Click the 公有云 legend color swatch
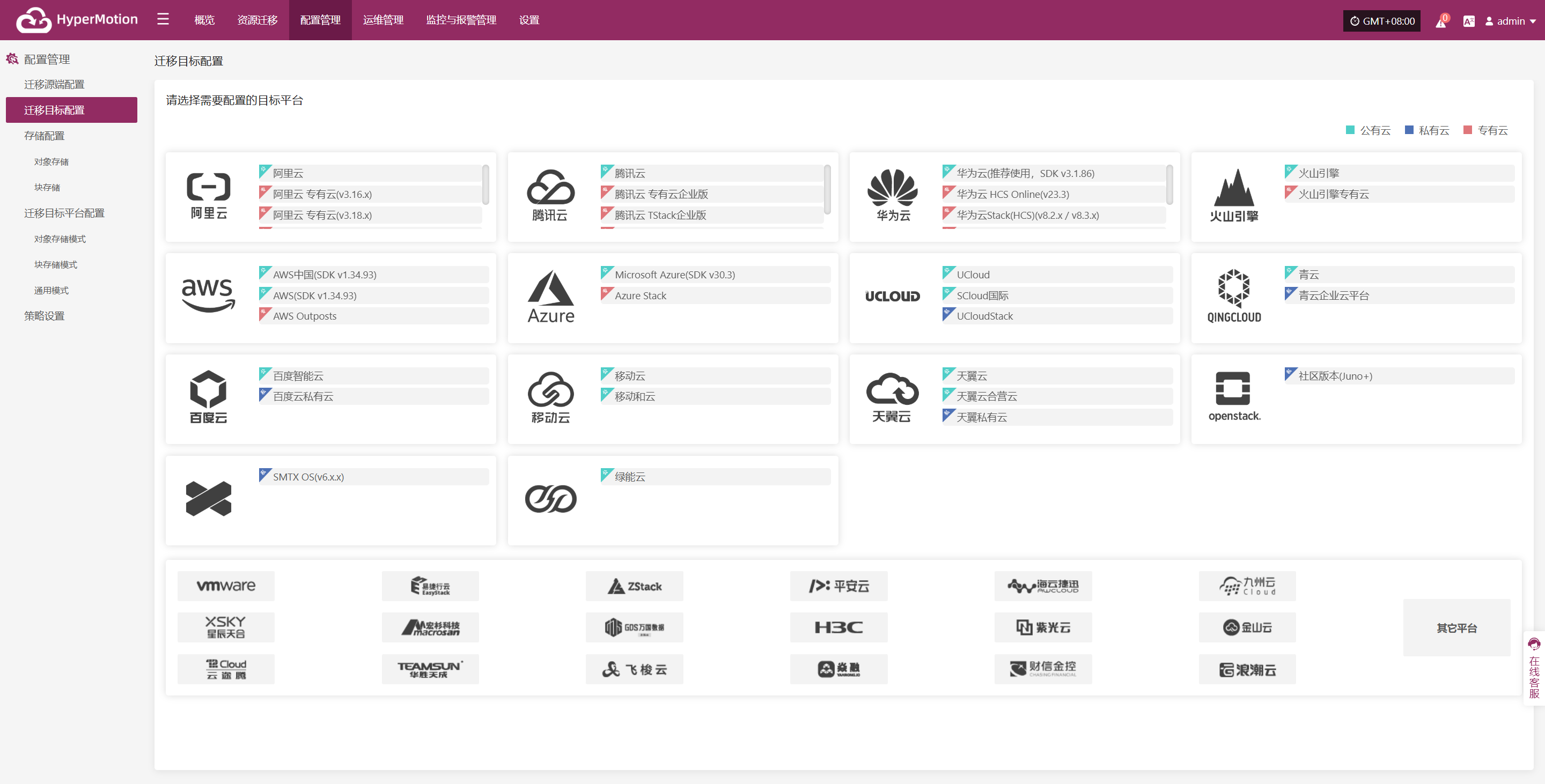 click(x=1350, y=130)
